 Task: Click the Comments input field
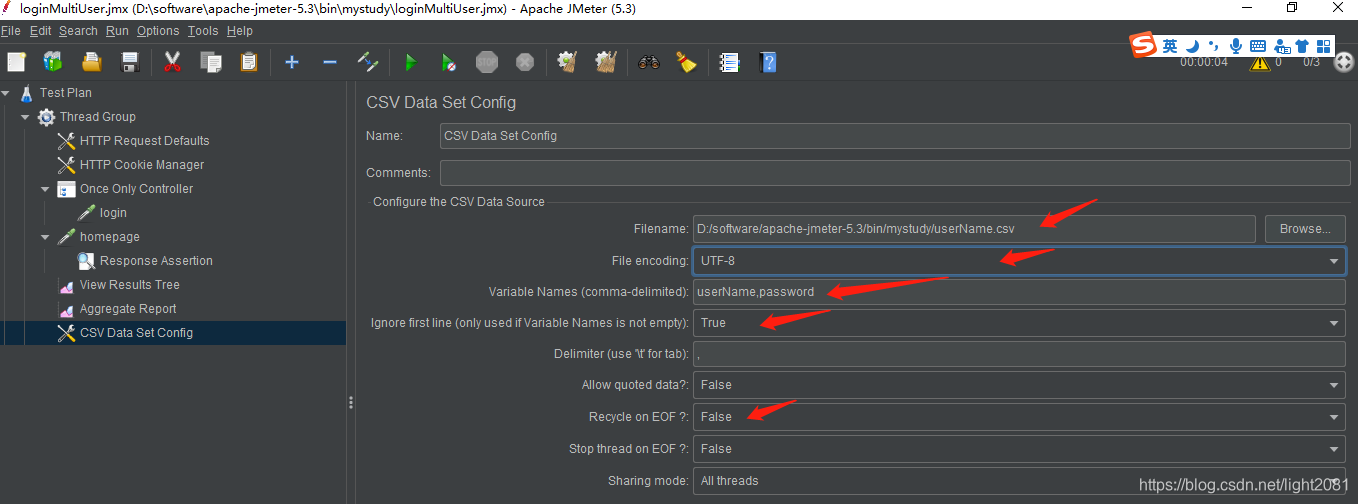pyautogui.click(x=894, y=173)
